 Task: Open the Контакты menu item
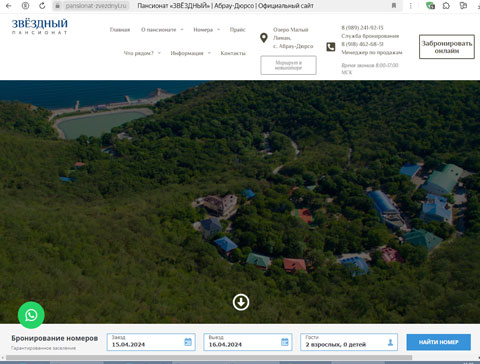[233, 53]
